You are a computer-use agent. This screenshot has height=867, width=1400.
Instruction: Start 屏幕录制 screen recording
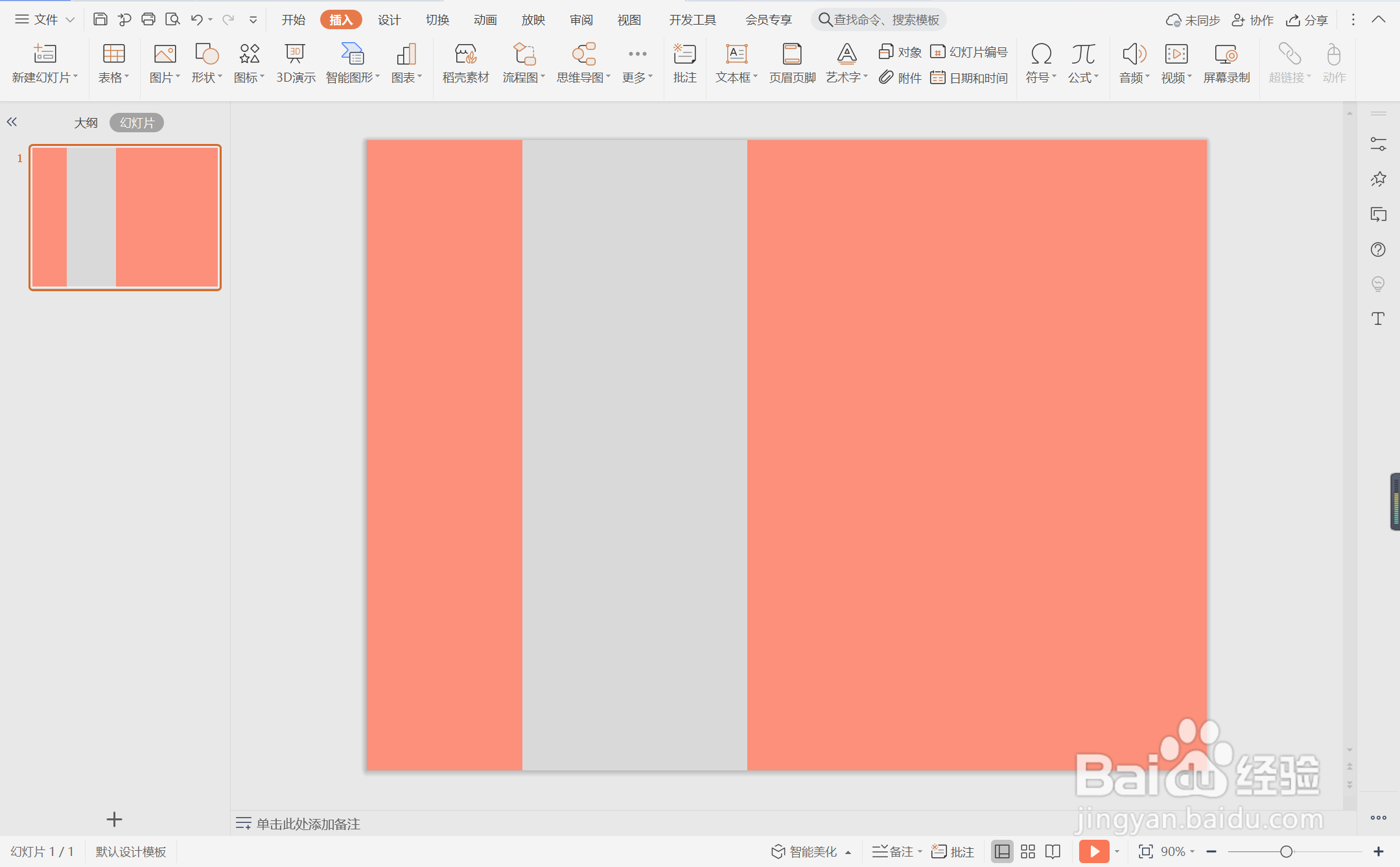point(1226,63)
